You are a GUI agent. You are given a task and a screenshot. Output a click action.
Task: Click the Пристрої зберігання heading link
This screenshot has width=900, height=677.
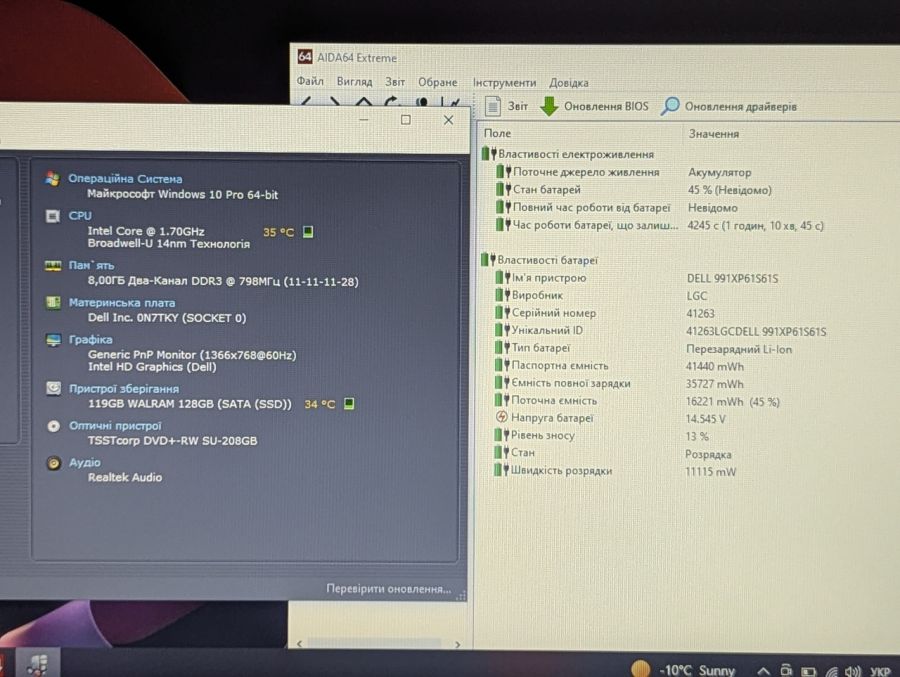pyautogui.click(x=124, y=389)
